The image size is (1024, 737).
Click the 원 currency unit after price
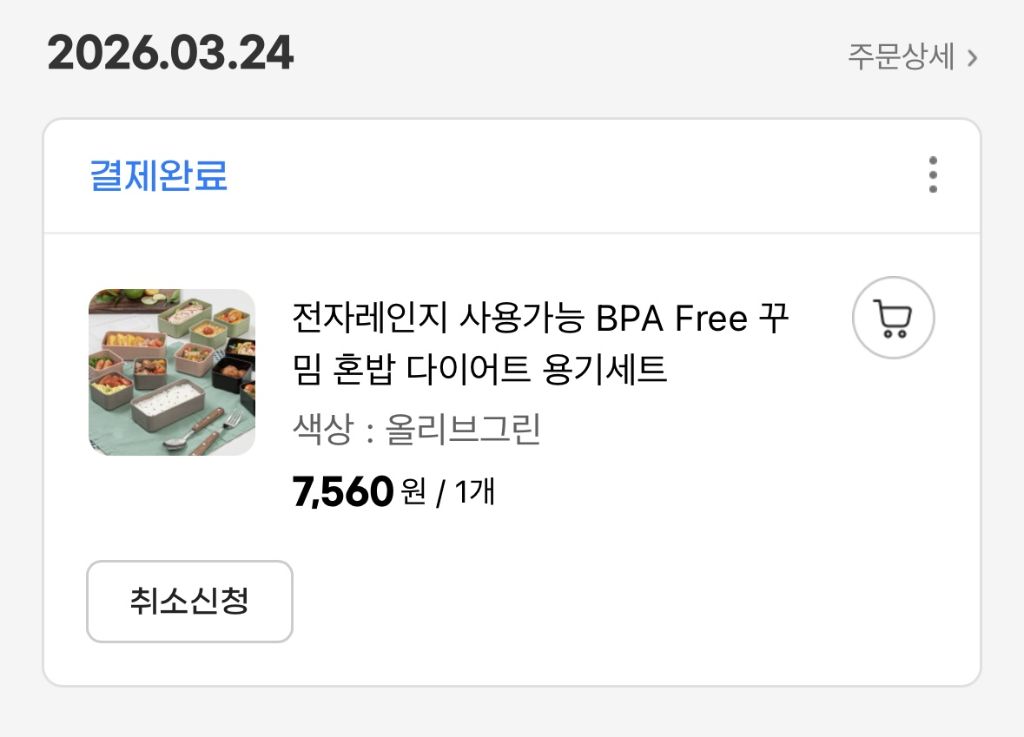[412, 492]
